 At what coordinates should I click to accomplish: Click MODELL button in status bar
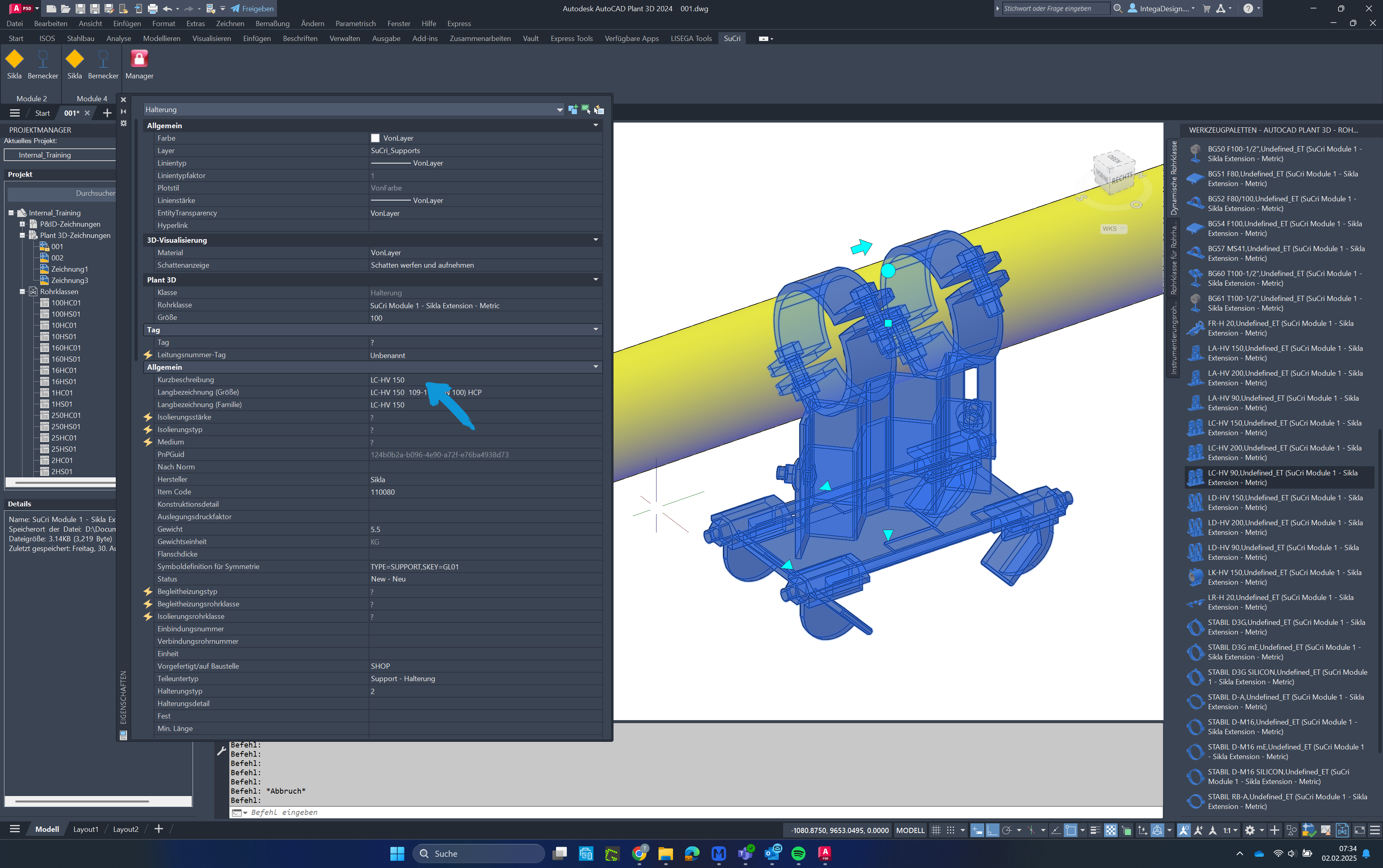[910, 830]
